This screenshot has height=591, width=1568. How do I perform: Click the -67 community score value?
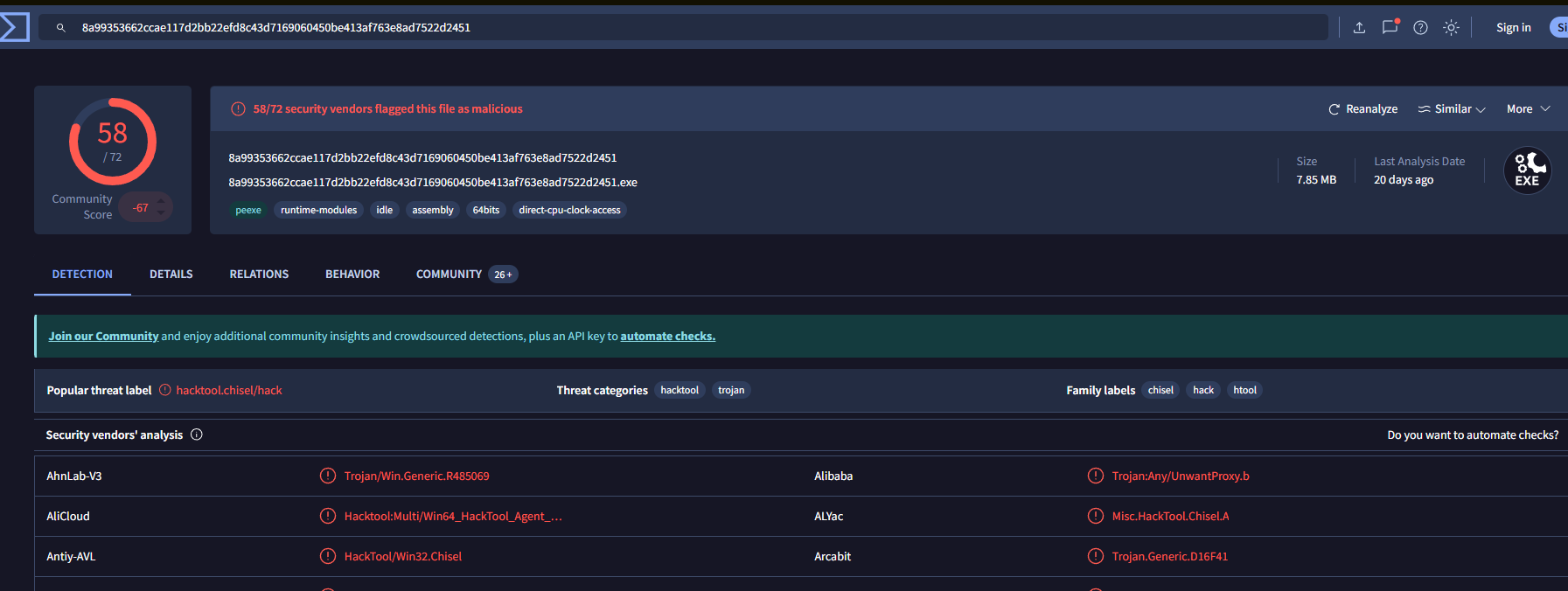140,208
